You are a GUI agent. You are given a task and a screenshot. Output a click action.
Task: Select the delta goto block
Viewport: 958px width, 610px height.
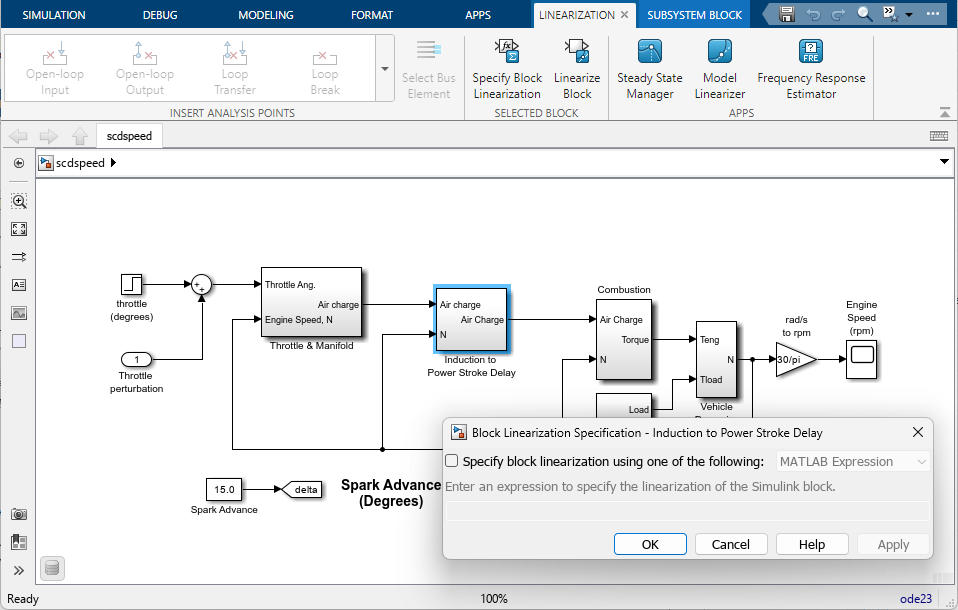302,489
